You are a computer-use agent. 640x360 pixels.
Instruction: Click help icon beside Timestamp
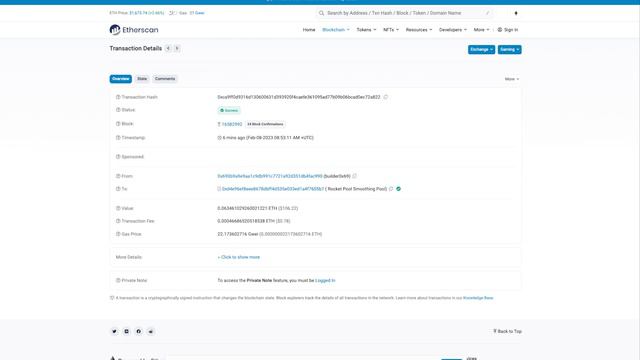(x=118, y=138)
